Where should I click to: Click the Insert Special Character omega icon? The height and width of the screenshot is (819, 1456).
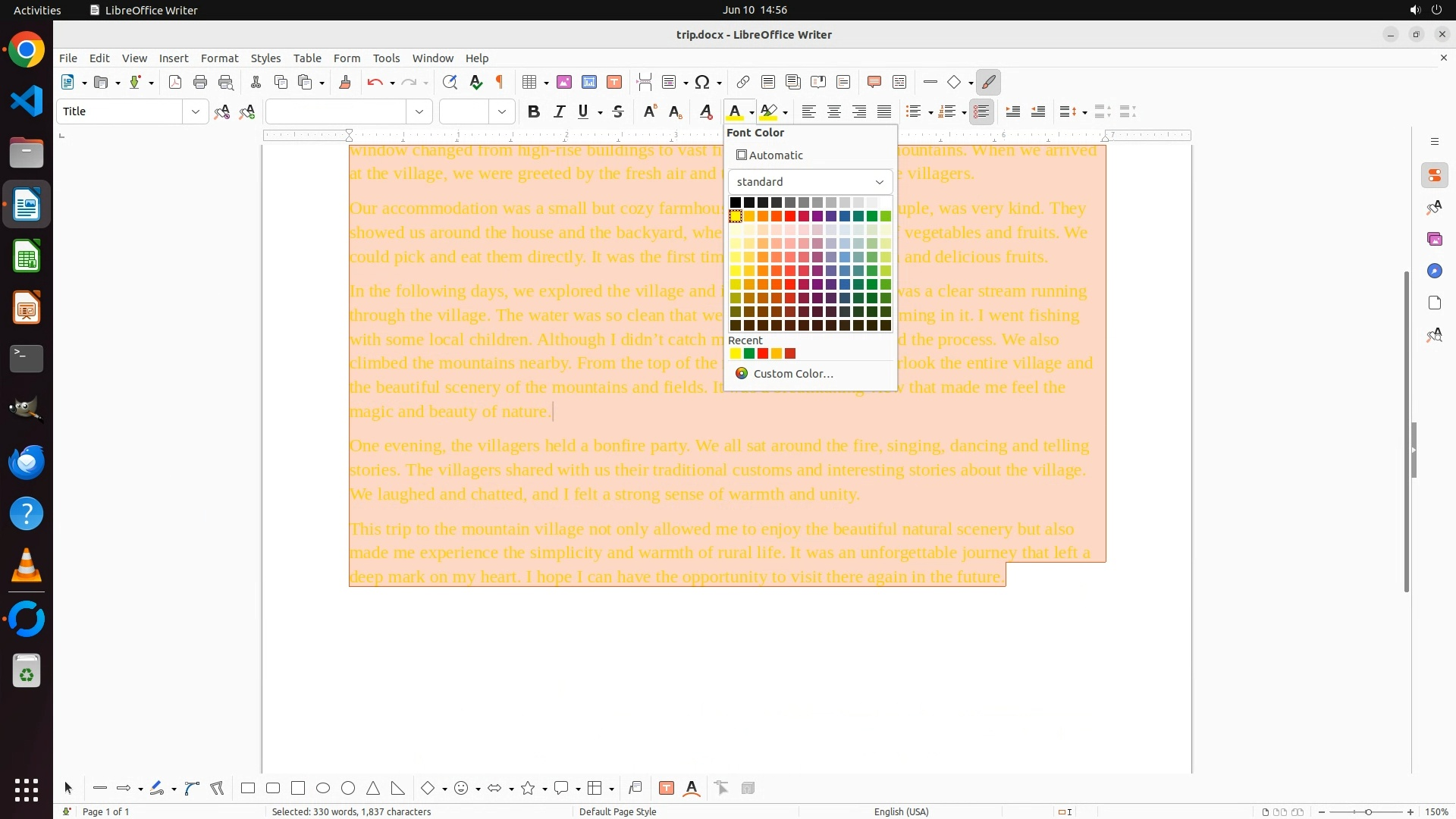702,82
